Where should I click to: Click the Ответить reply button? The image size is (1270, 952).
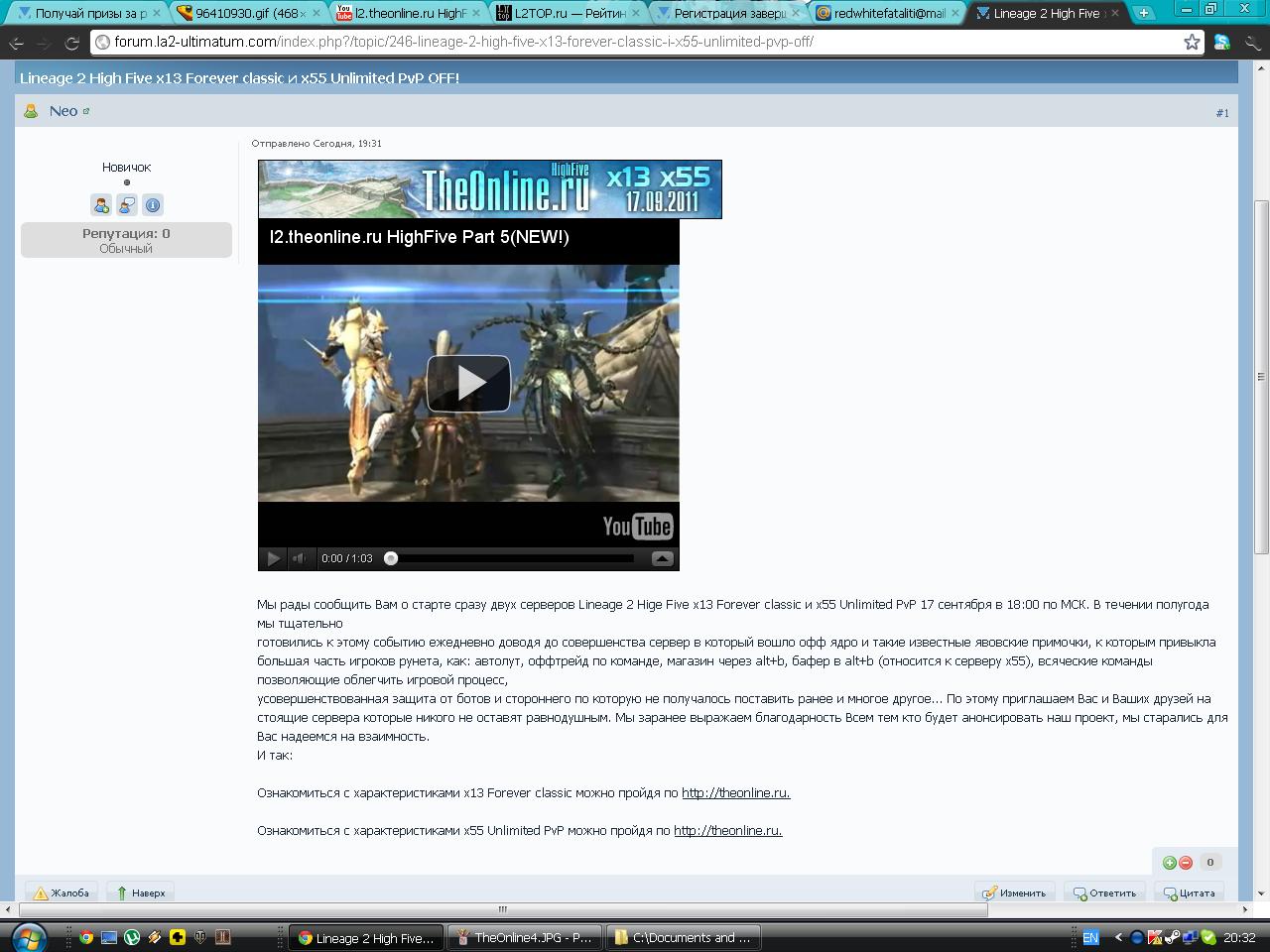(x=1104, y=892)
